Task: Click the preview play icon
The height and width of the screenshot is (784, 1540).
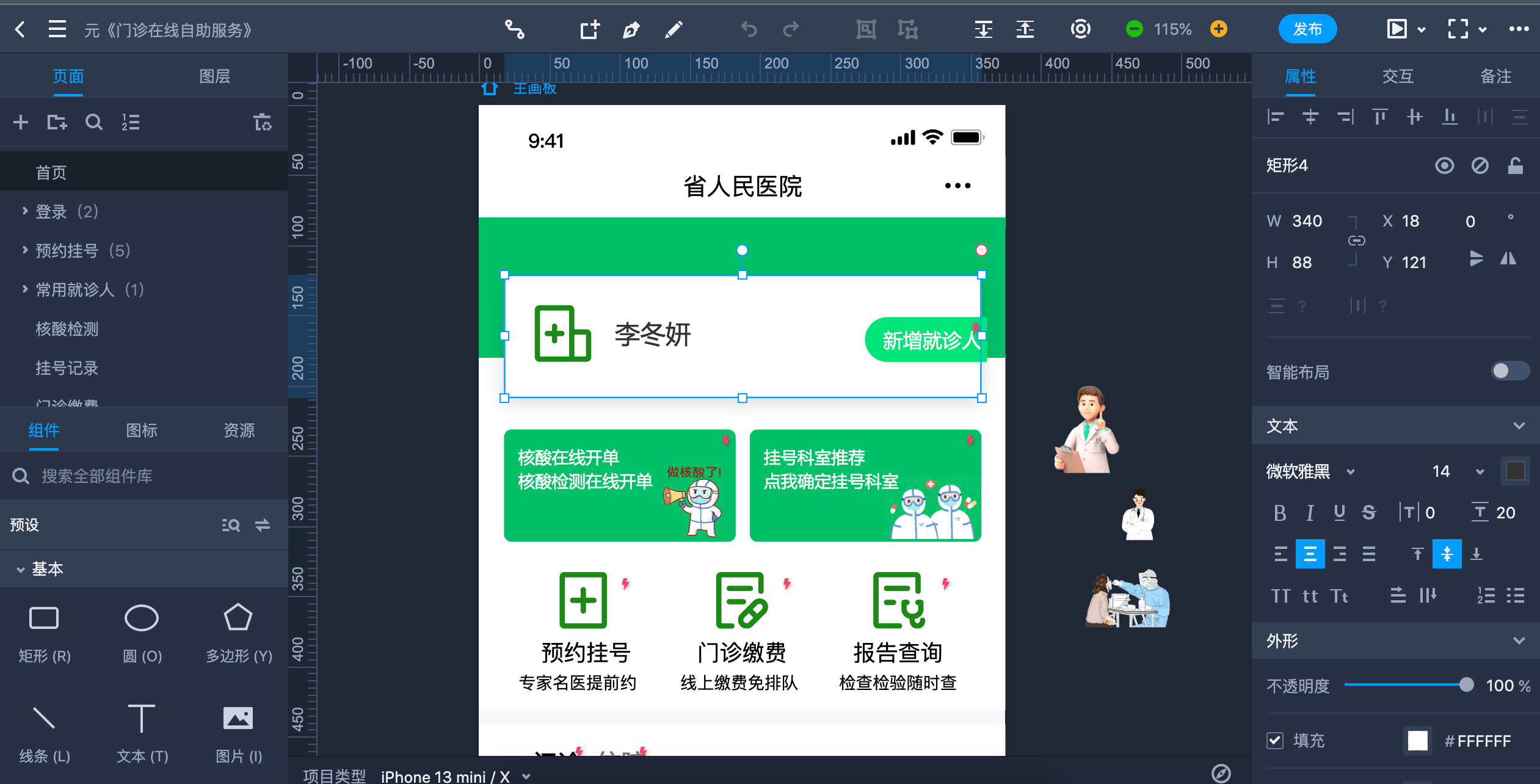Action: (1397, 29)
